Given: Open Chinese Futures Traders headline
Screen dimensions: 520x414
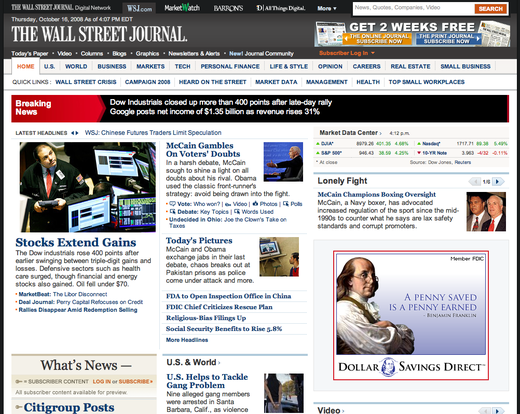Looking at the screenshot, I should coord(153,133).
